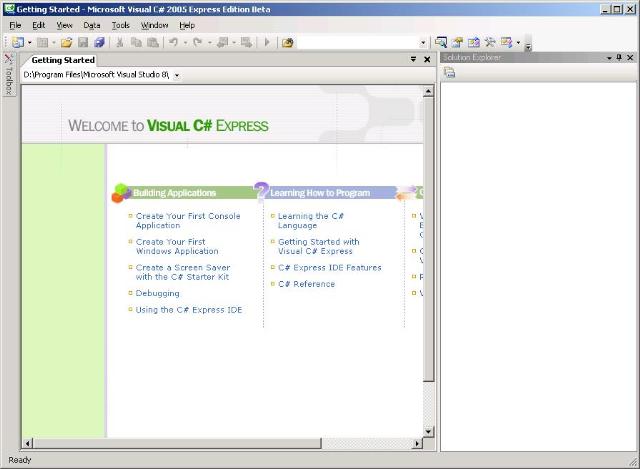
Task: Click the Properties icon in Solution Explorer
Action: tap(449, 73)
